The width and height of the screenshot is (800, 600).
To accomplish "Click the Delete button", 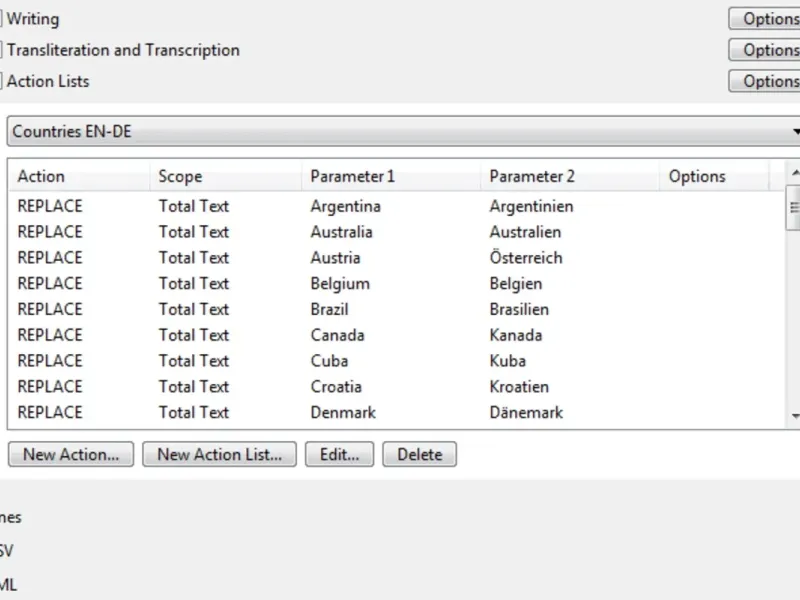I will (x=419, y=454).
